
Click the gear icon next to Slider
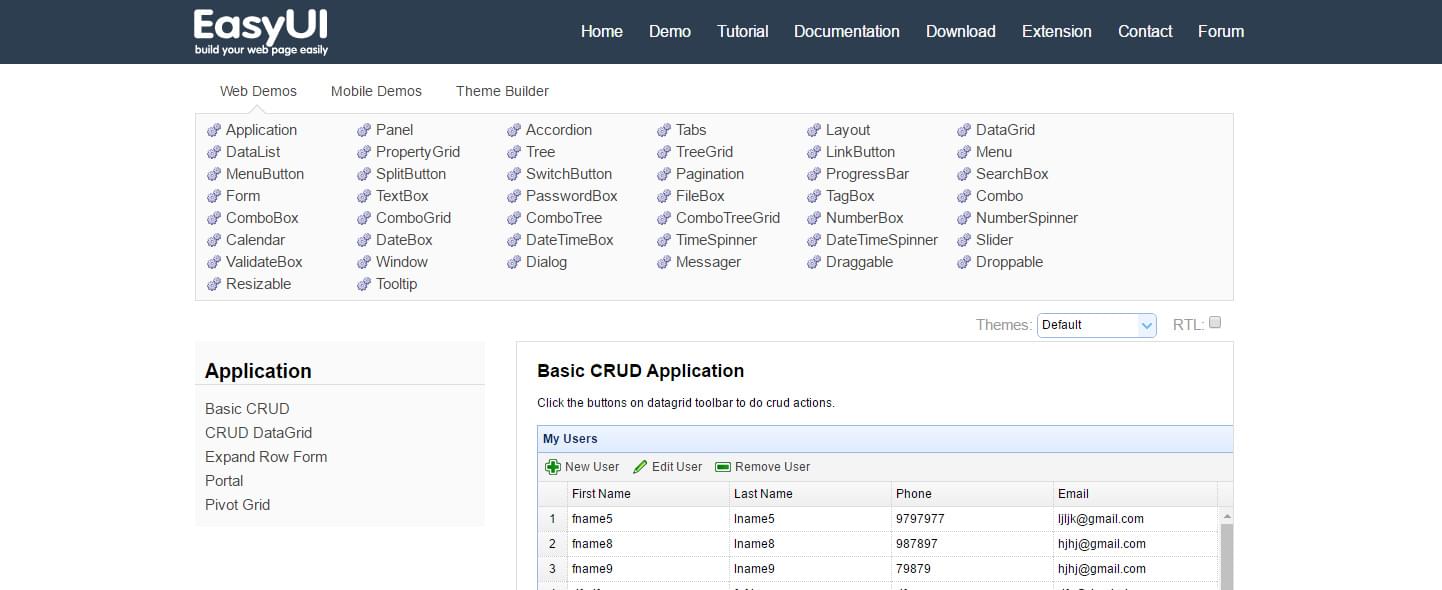[964, 241]
